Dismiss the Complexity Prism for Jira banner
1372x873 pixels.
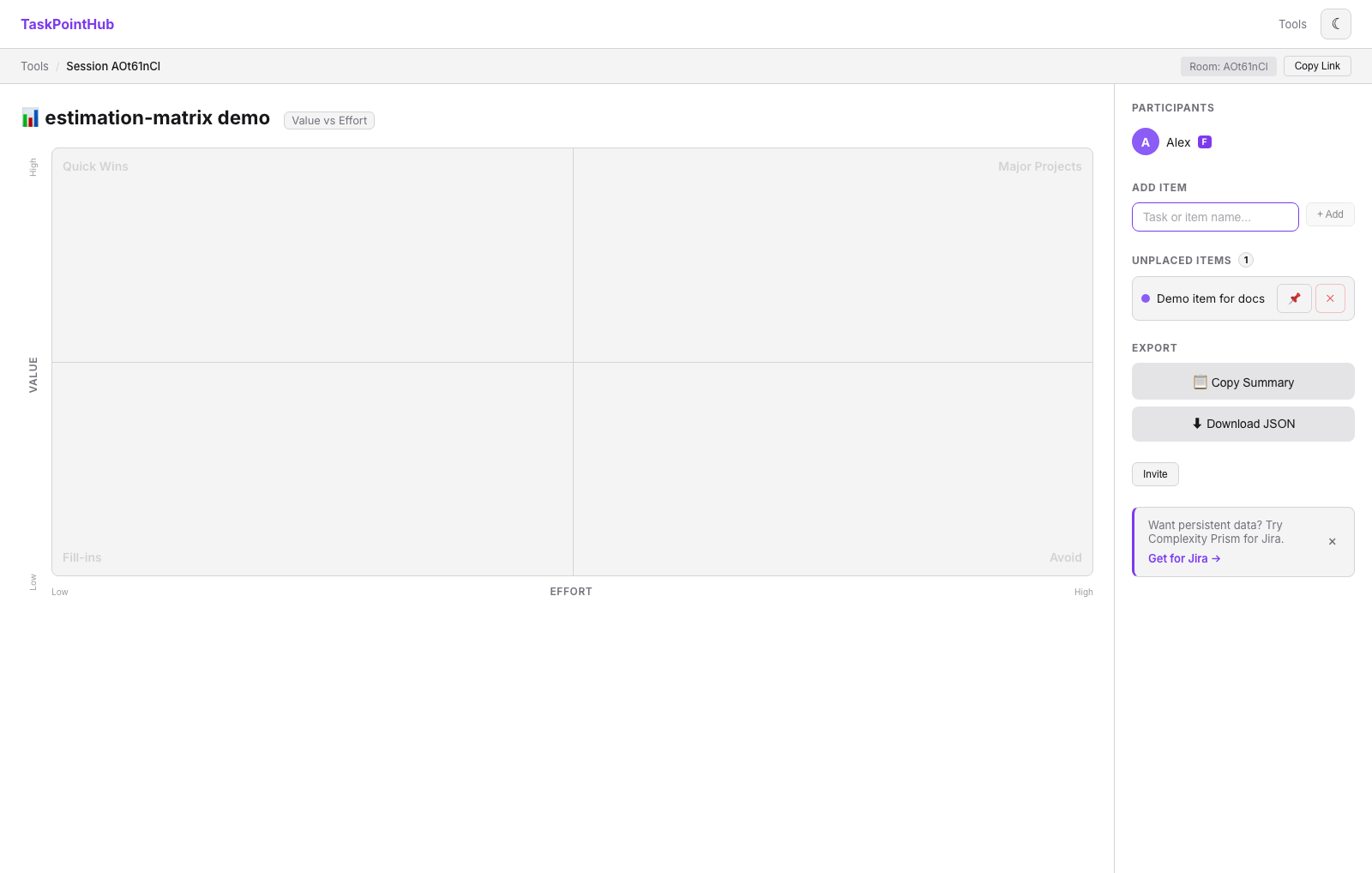[1332, 542]
